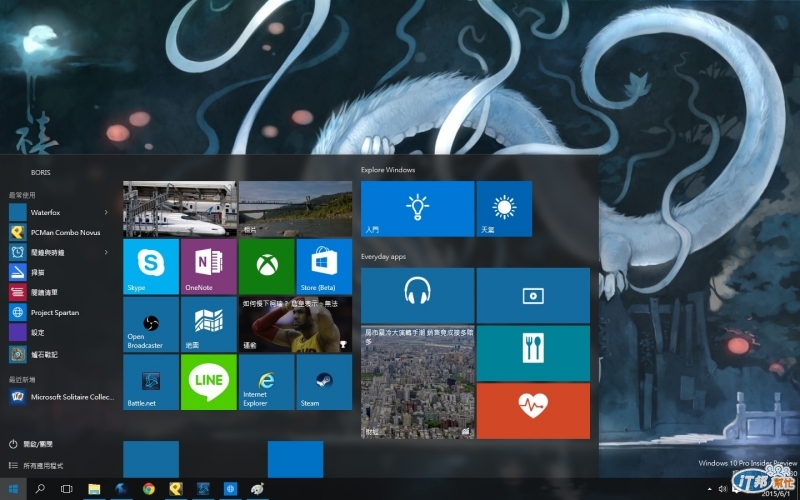
Task: Launch Chrome from the taskbar
Action: coord(148,489)
